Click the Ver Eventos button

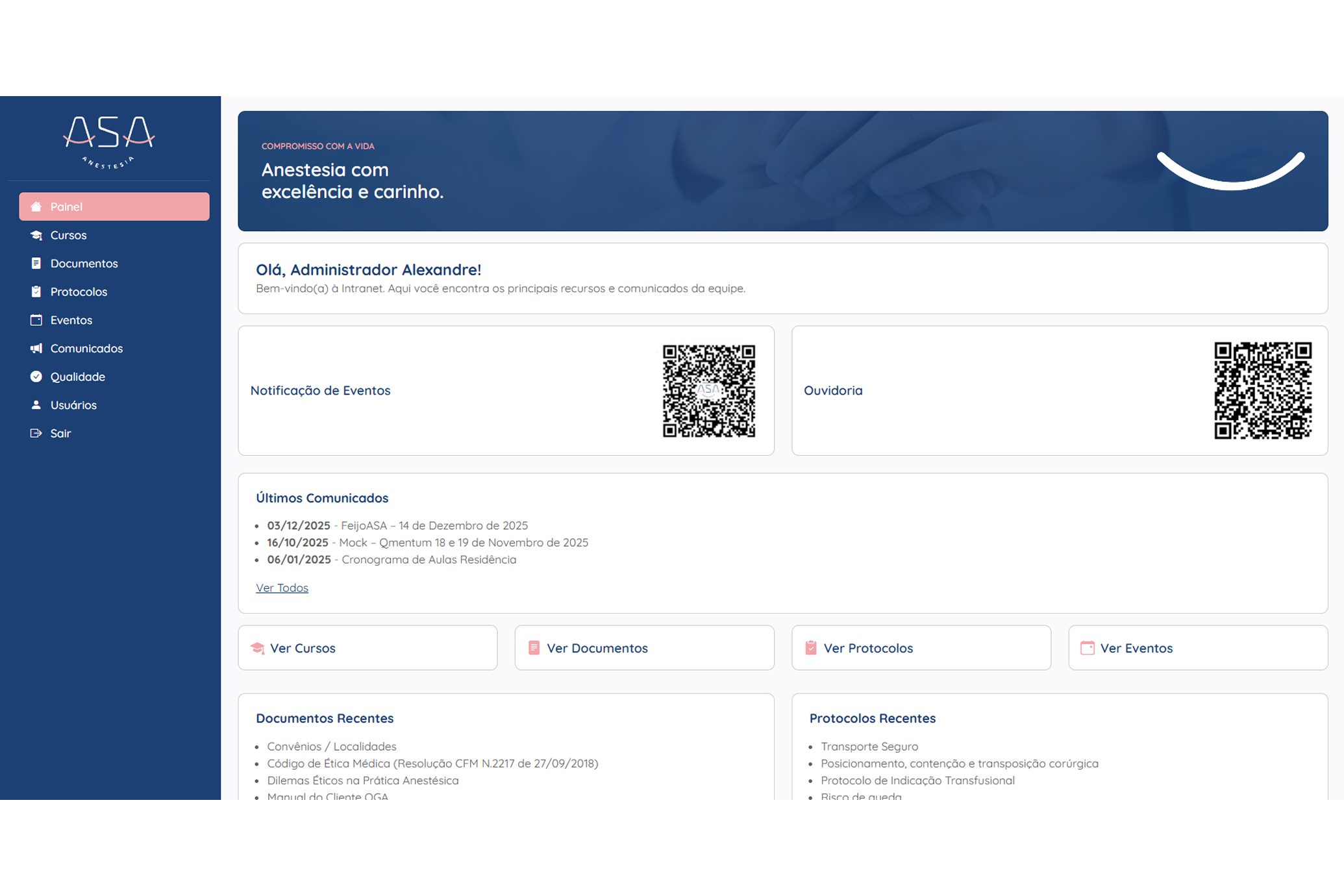tap(1198, 648)
